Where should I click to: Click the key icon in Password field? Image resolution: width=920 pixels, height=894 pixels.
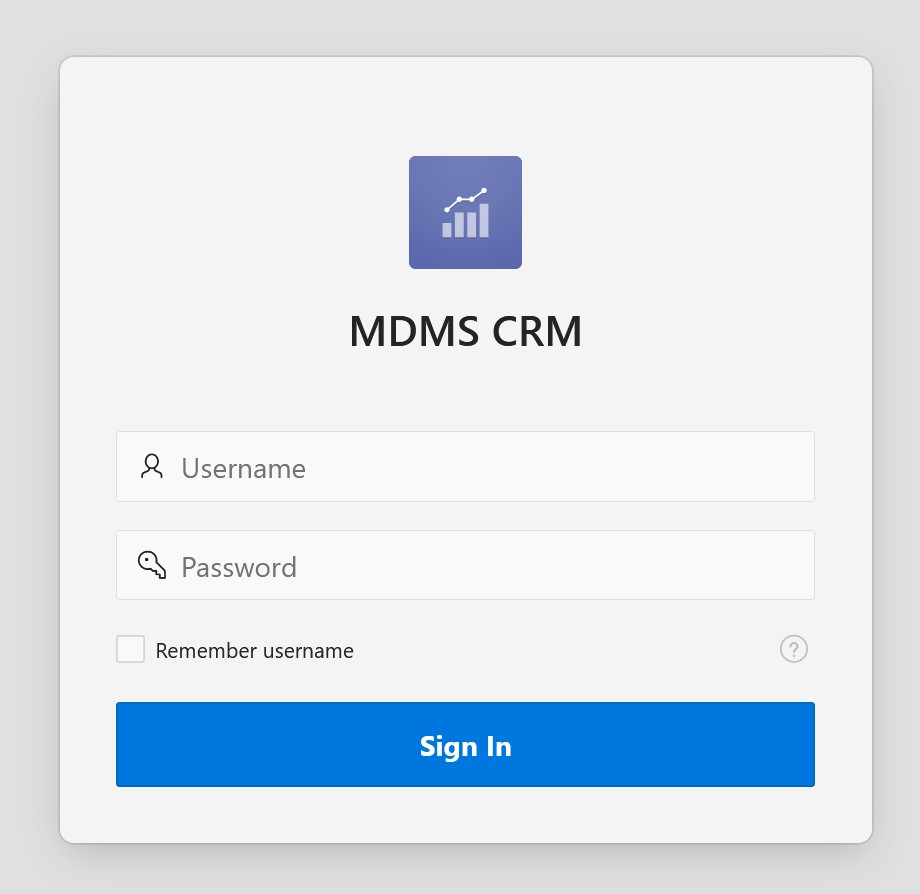coord(152,565)
